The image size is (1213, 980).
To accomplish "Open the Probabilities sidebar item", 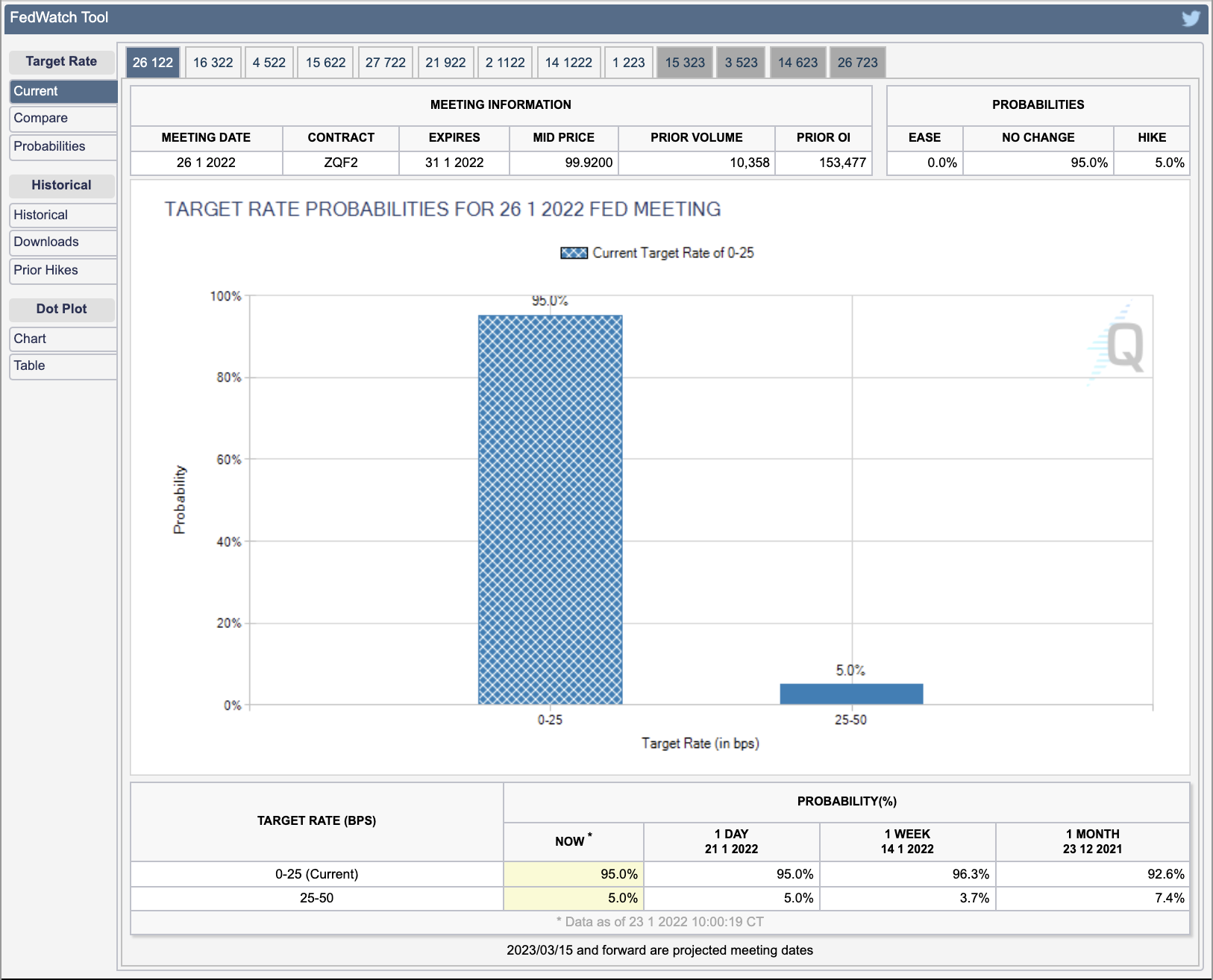I will pyautogui.click(x=63, y=146).
